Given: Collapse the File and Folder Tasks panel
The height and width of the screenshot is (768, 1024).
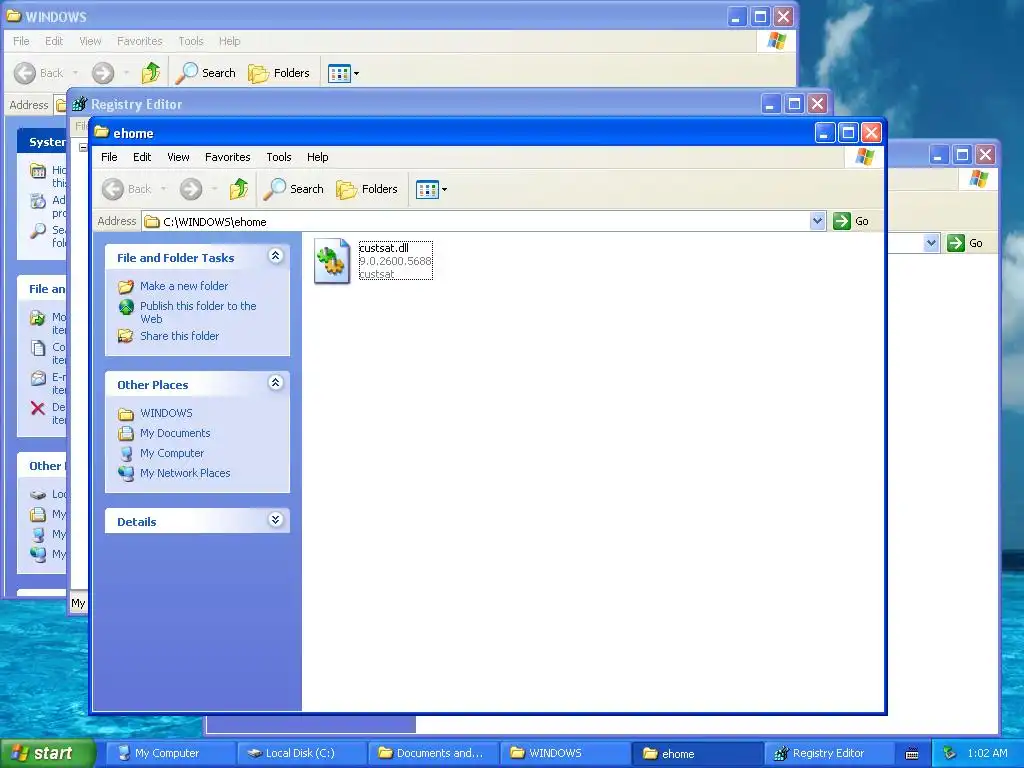Looking at the screenshot, I should (x=276, y=256).
